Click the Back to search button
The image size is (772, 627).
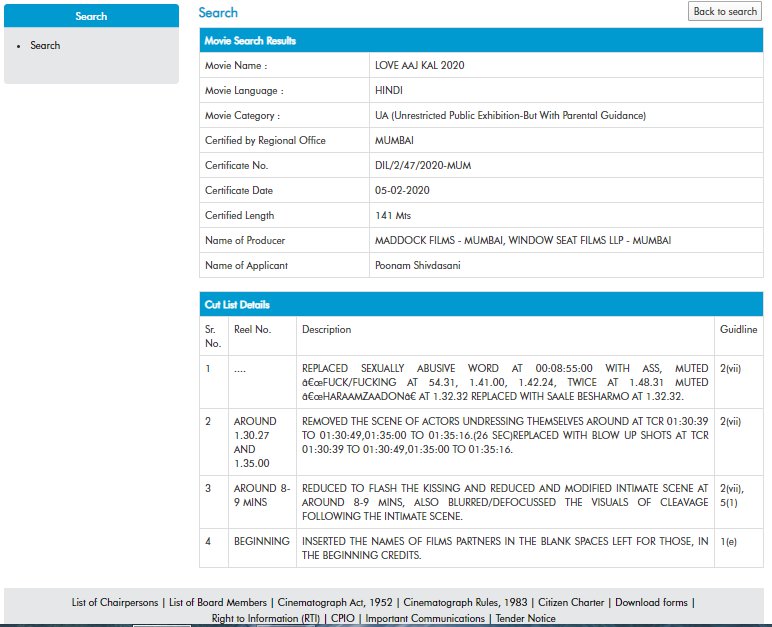pyautogui.click(x=725, y=11)
